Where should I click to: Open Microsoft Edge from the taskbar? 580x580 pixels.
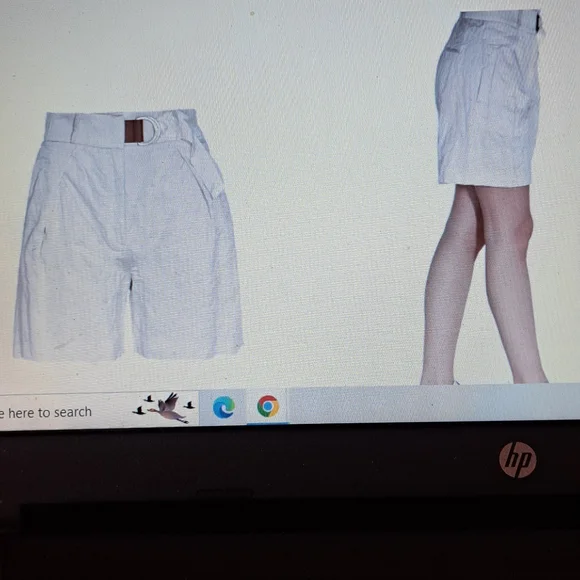tap(224, 407)
